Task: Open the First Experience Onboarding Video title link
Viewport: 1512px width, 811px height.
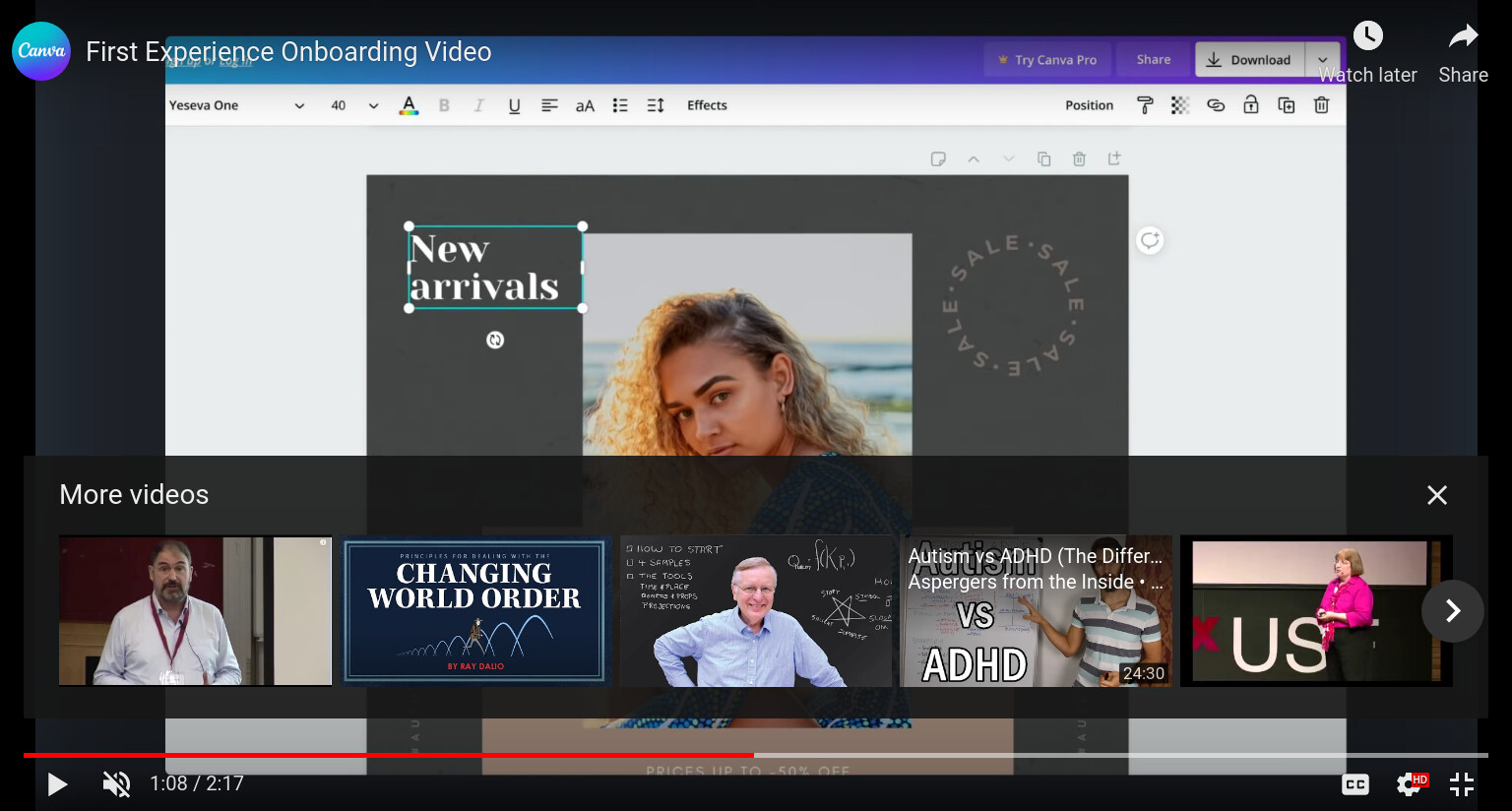Action: tap(288, 51)
